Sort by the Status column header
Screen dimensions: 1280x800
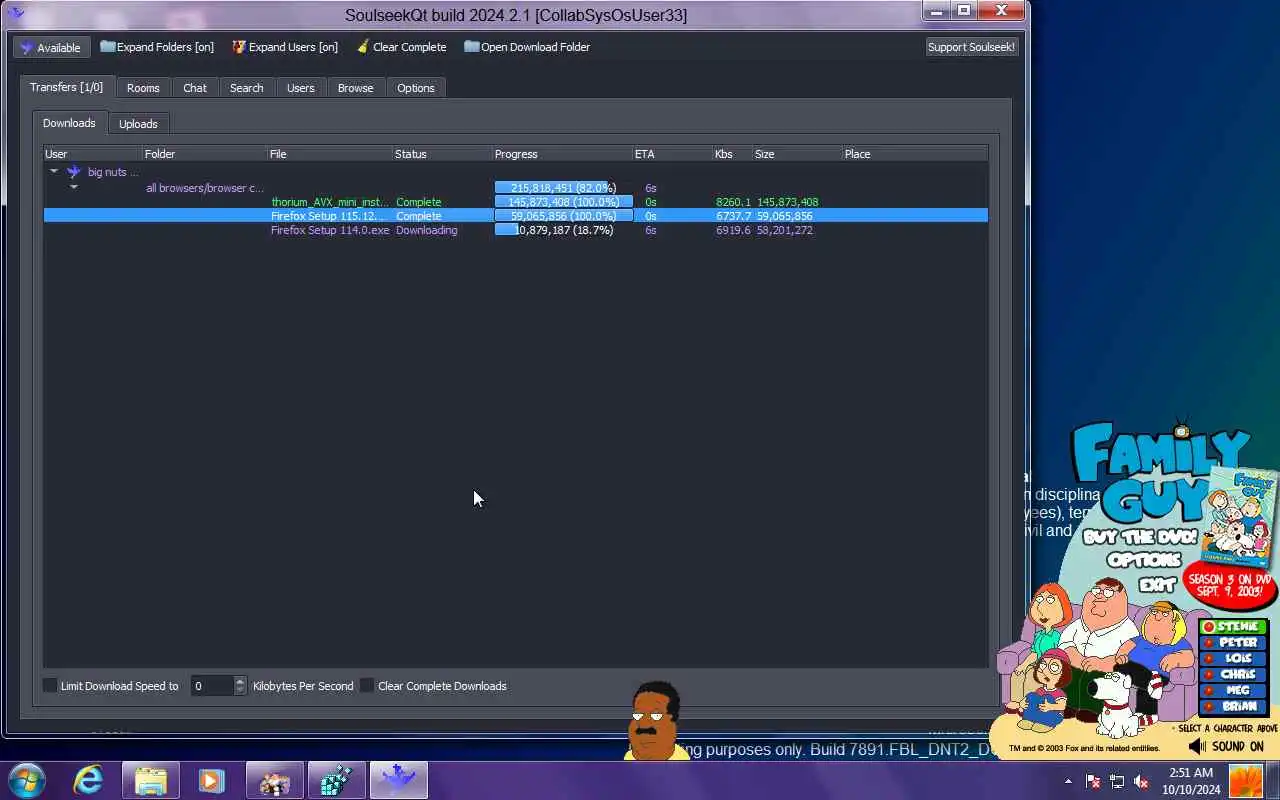(x=442, y=154)
